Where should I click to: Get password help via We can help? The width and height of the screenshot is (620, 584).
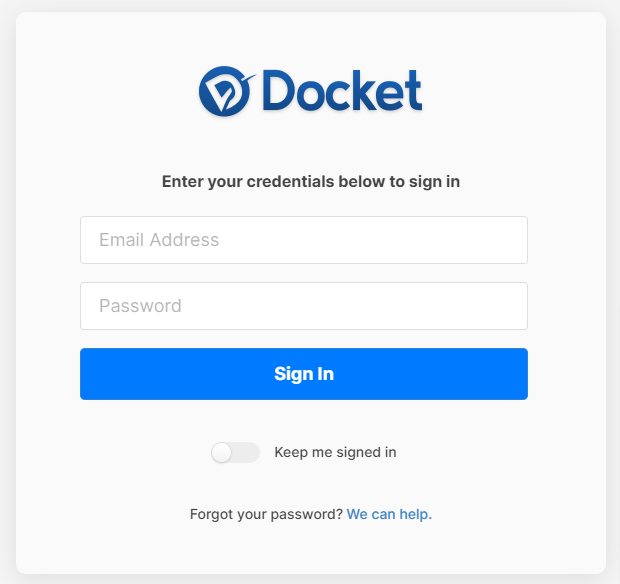tap(389, 514)
